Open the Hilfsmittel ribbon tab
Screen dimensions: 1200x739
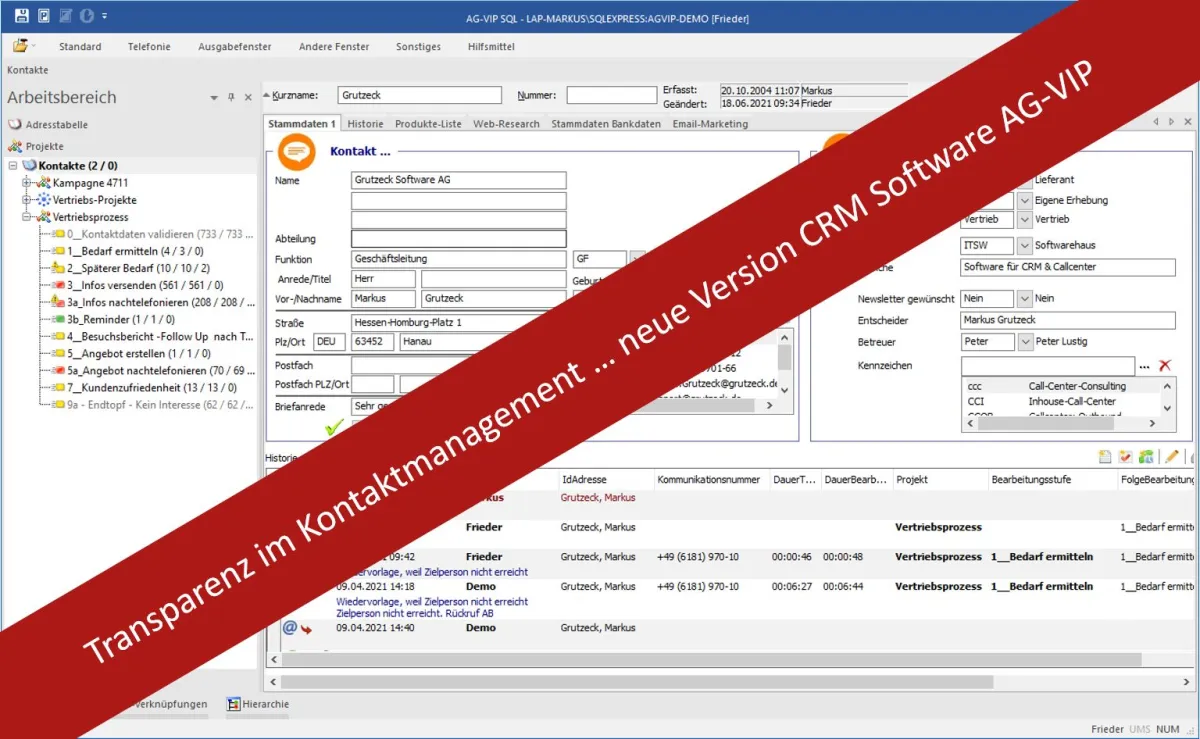(x=491, y=47)
